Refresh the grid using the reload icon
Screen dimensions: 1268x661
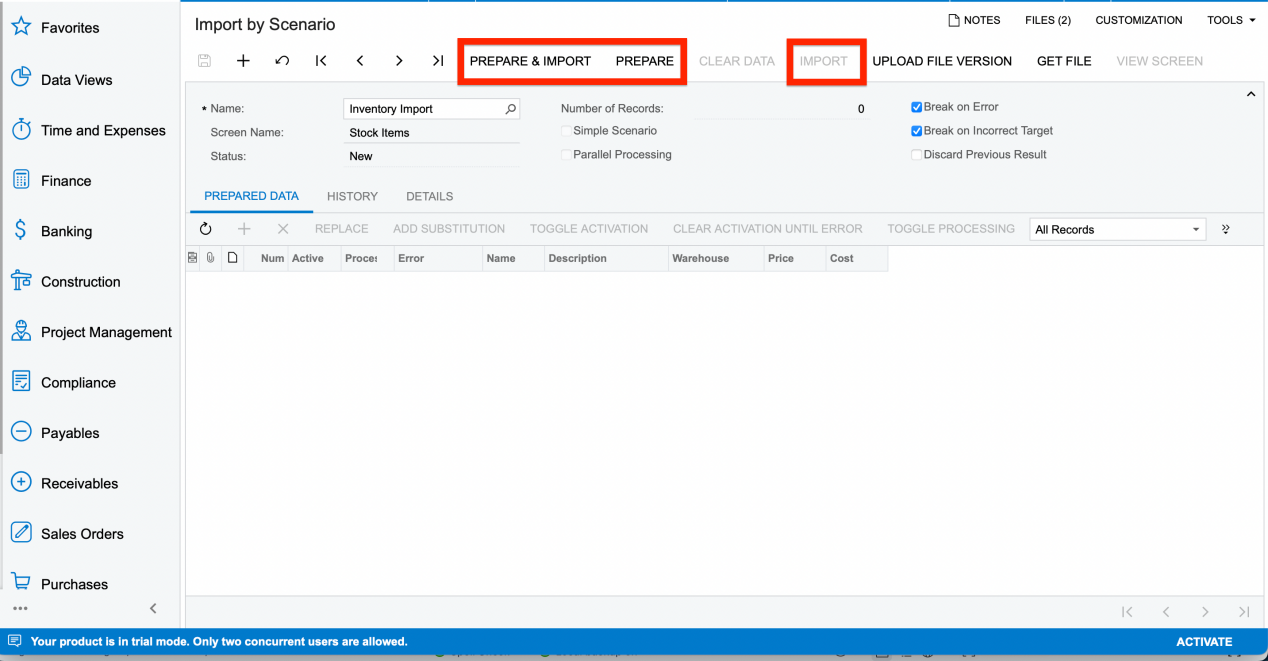click(x=206, y=229)
